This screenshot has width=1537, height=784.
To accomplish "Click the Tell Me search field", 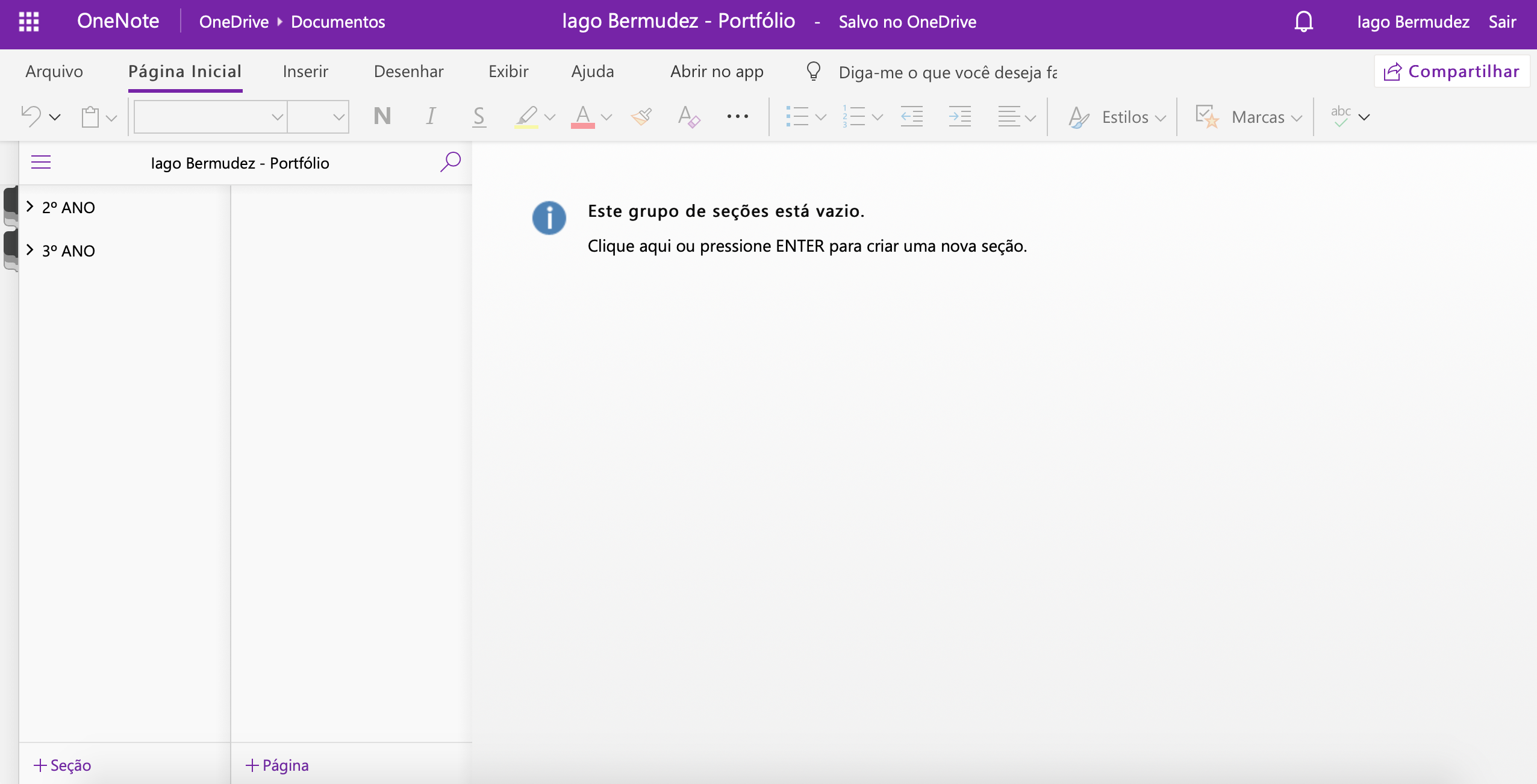I will (948, 72).
